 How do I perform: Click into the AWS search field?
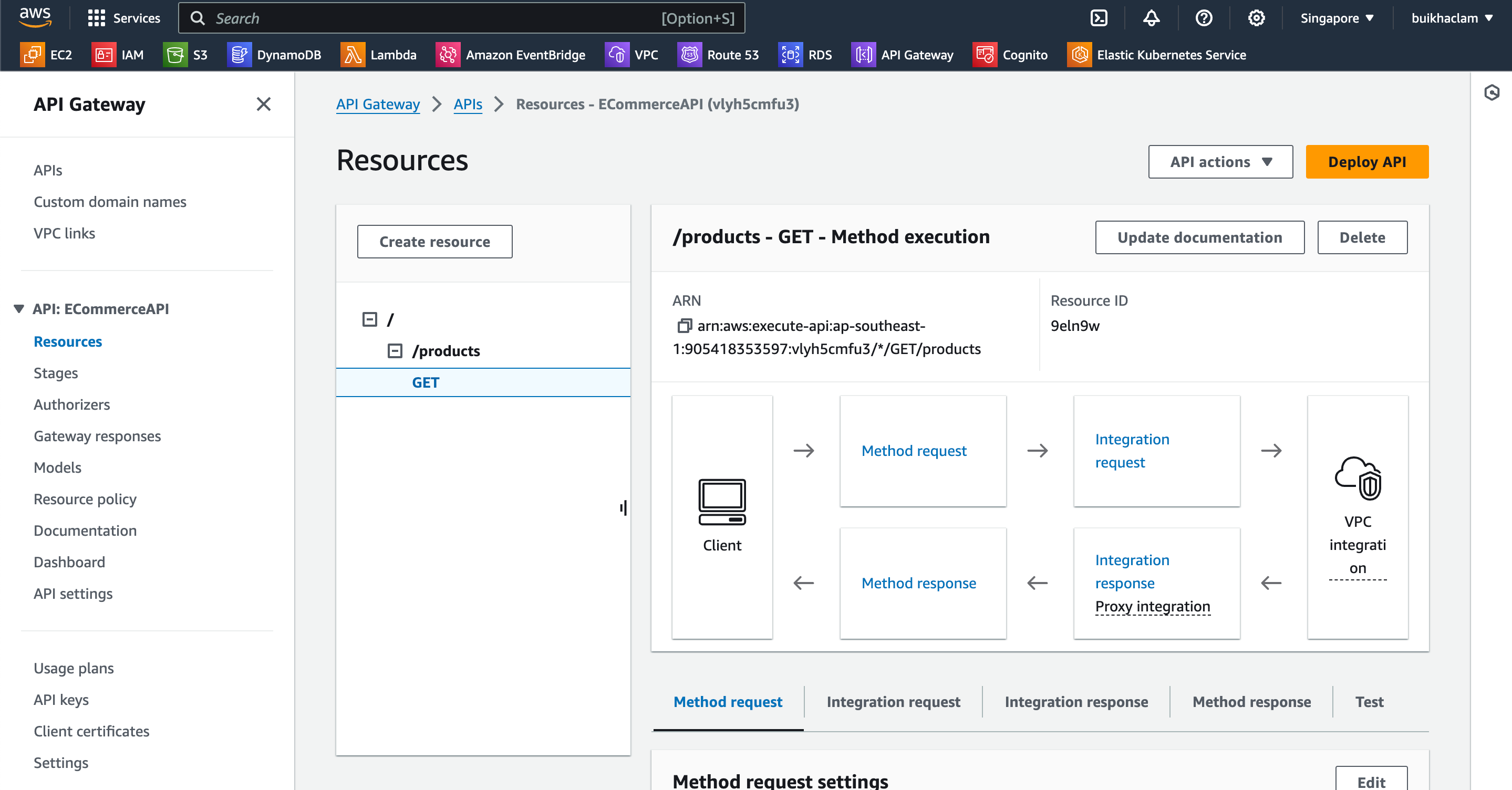click(x=462, y=18)
